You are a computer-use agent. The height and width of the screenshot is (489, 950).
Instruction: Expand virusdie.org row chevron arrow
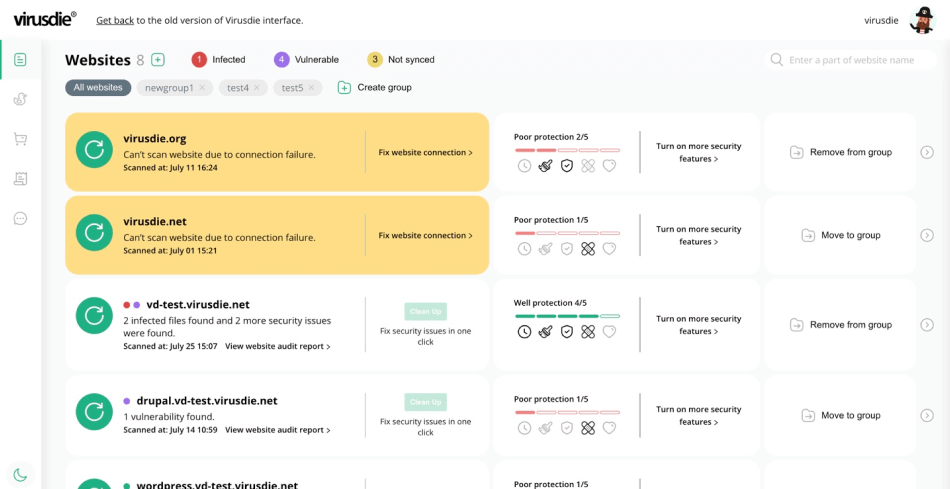click(927, 152)
